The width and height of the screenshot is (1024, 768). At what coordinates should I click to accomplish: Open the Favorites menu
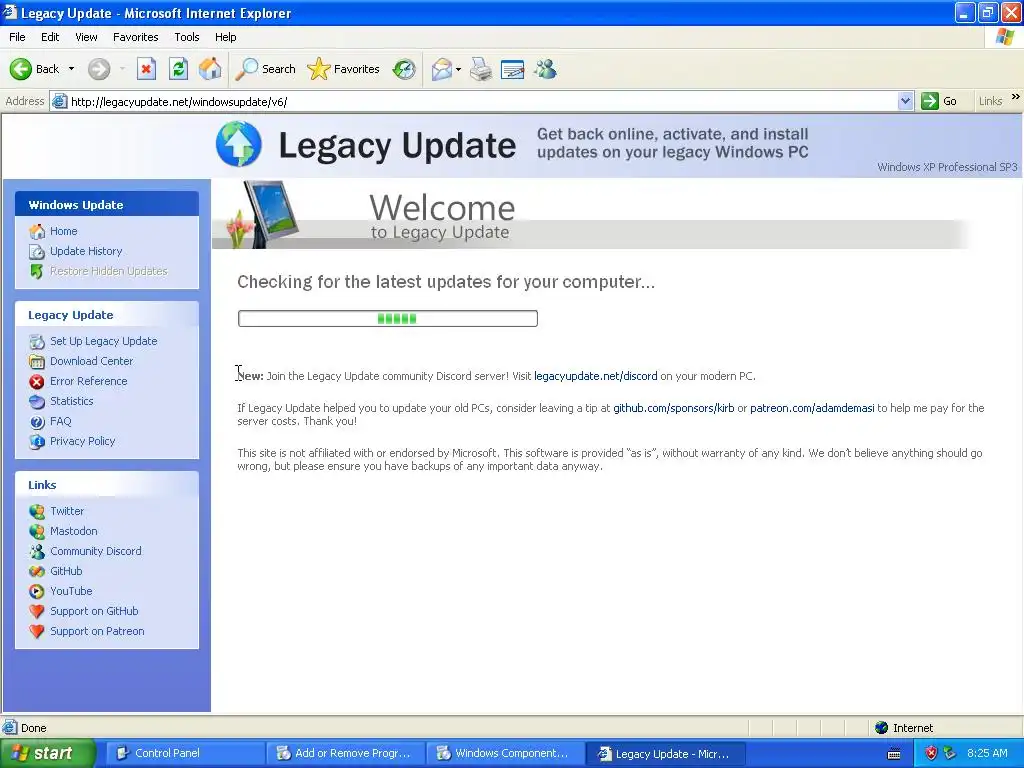point(136,37)
